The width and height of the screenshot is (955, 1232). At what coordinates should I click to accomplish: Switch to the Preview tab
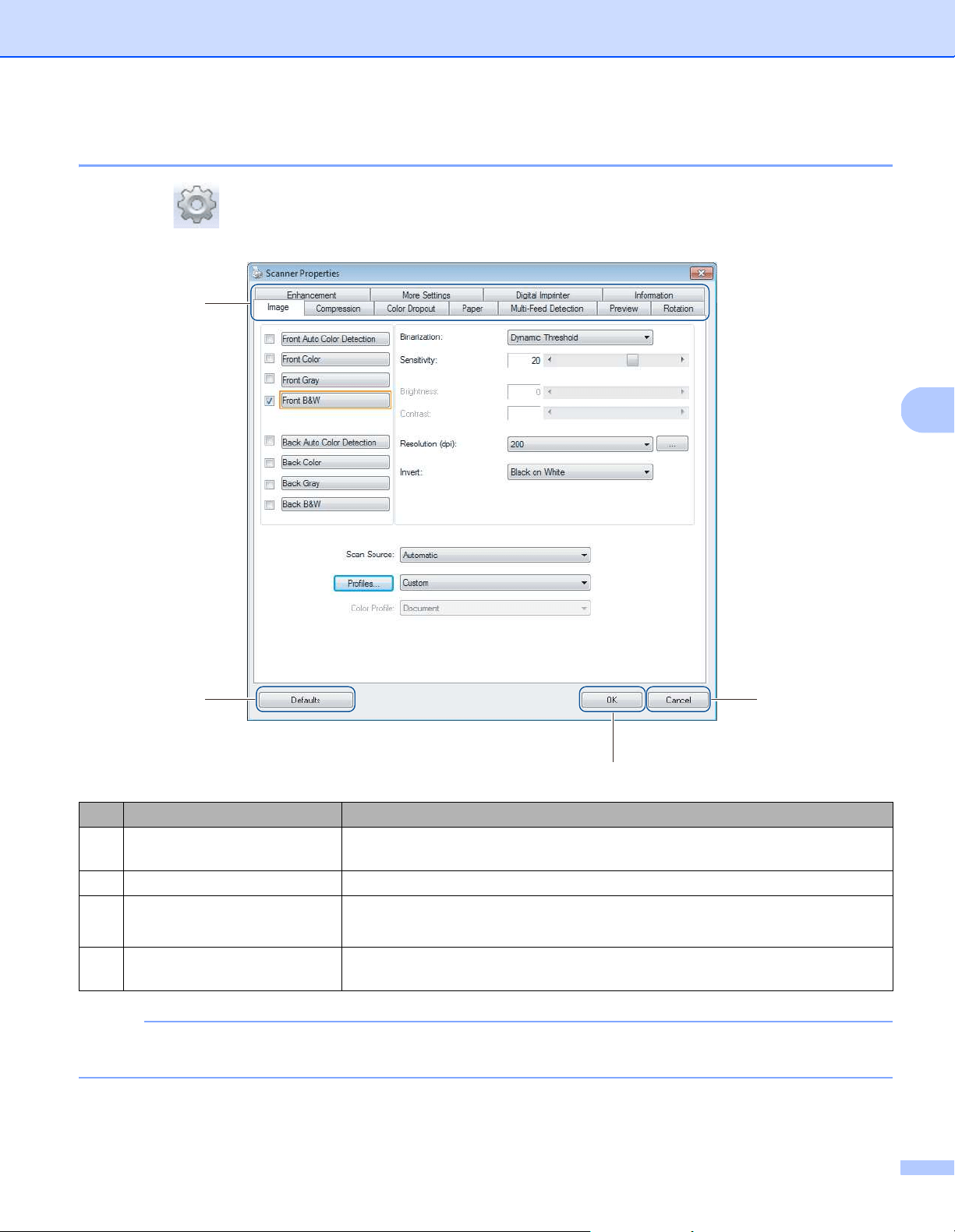(x=624, y=309)
